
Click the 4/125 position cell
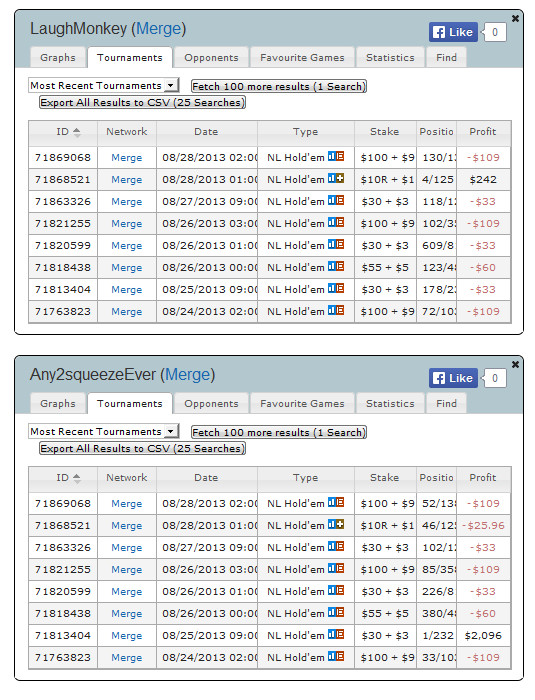(436, 179)
